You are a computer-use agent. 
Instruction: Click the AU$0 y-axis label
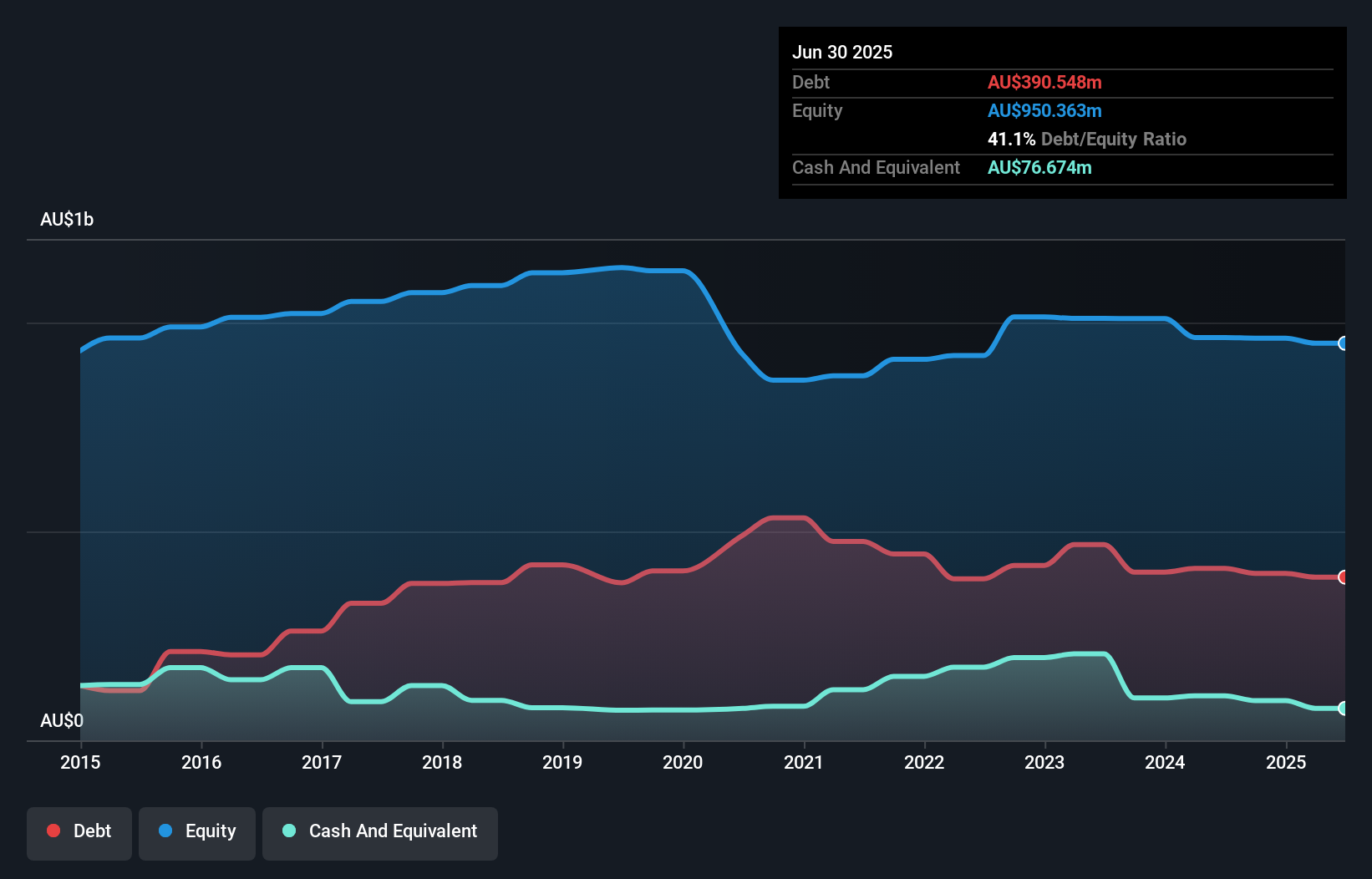[x=62, y=721]
